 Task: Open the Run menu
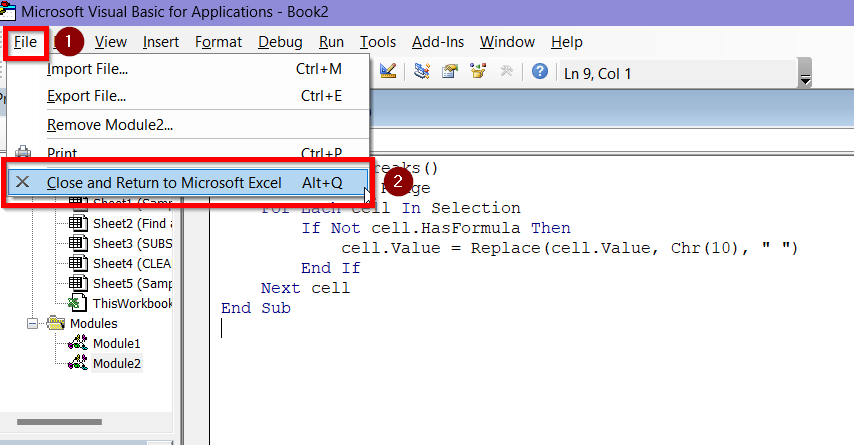(x=331, y=42)
